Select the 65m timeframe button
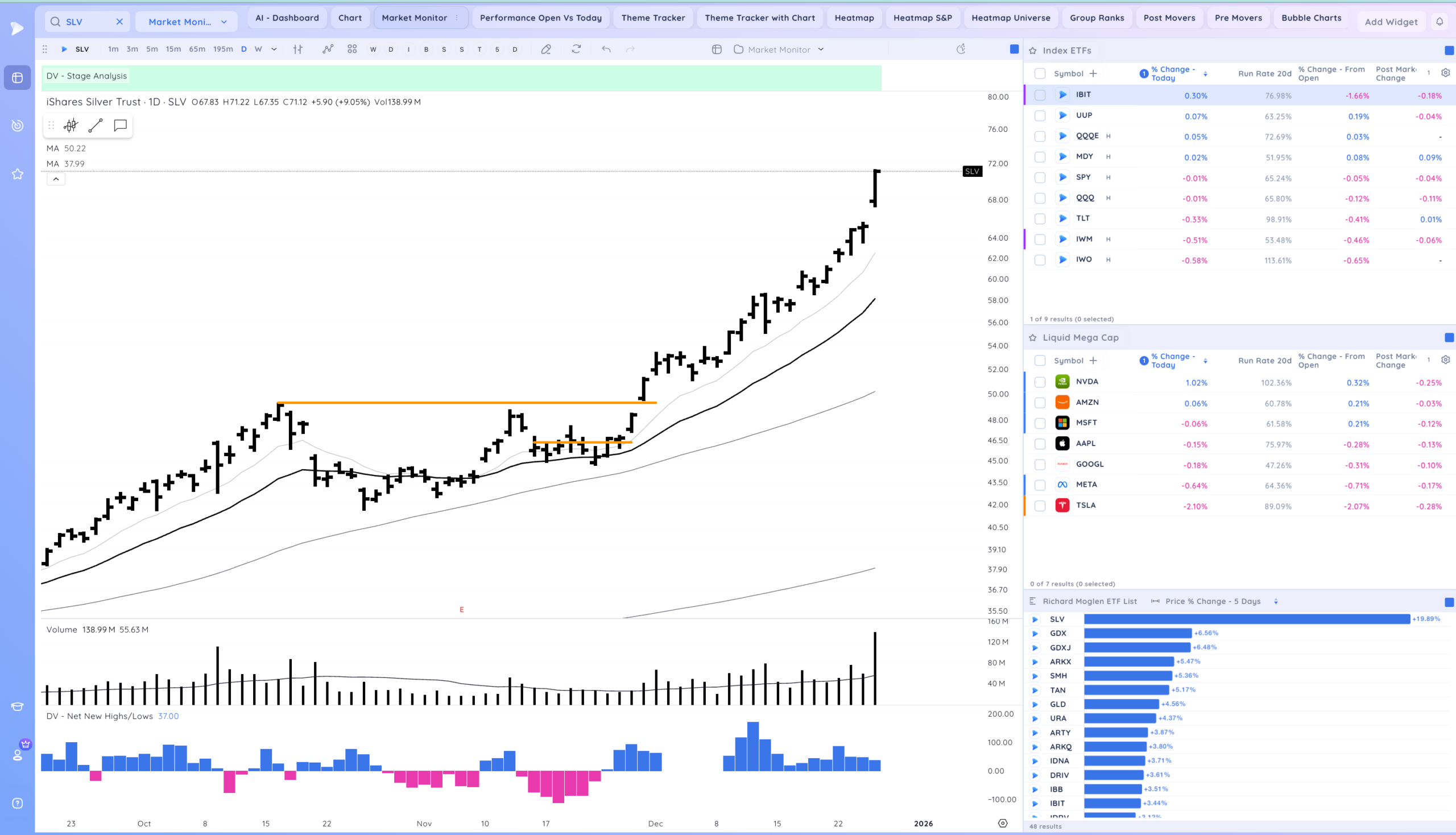This screenshot has width=1456, height=835. pyautogui.click(x=197, y=49)
